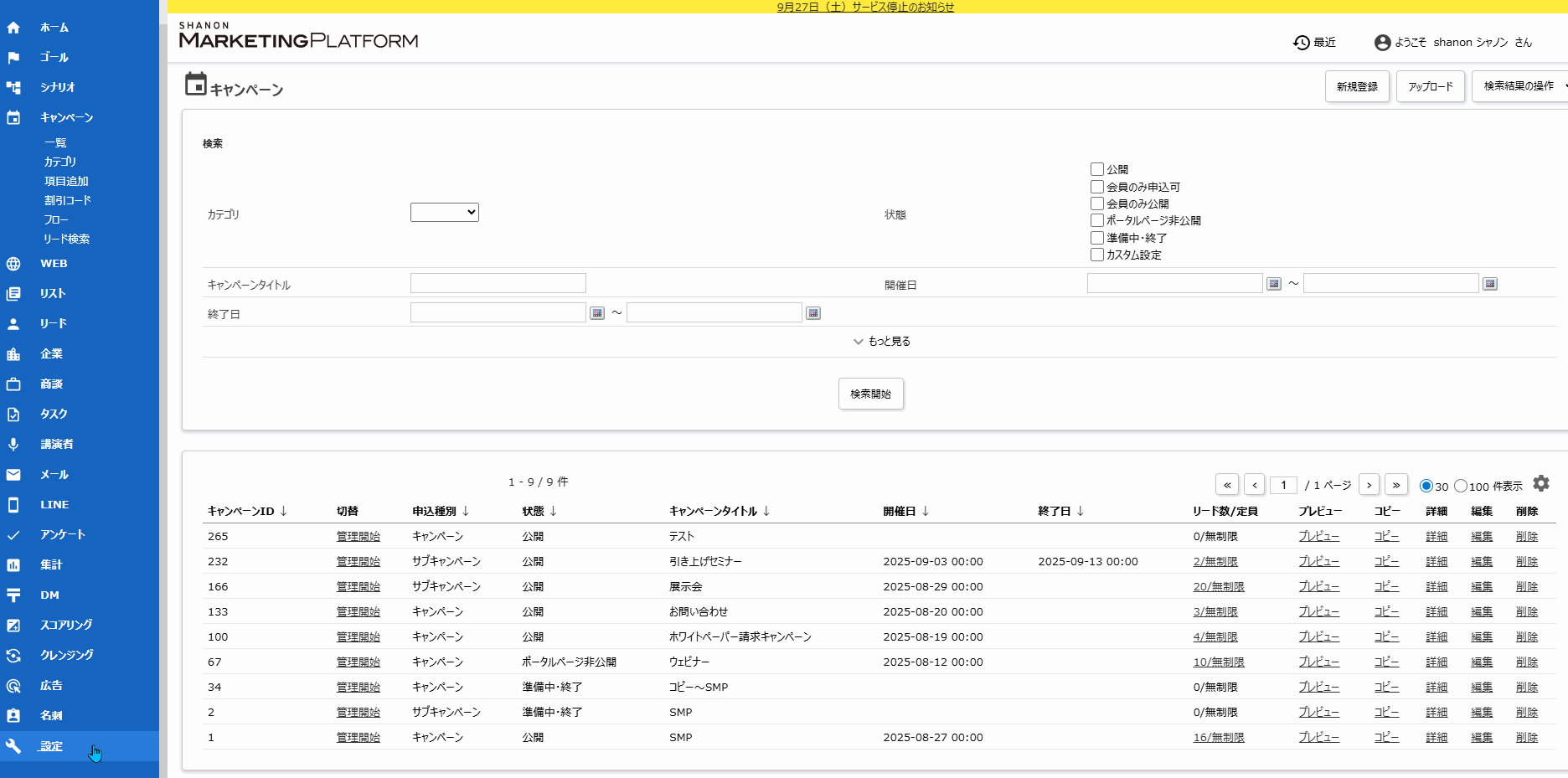Image resolution: width=1568 pixels, height=778 pixels.
Task: Open the advertisement target icon
Action: pyautogui.click(x=13, y=686)
